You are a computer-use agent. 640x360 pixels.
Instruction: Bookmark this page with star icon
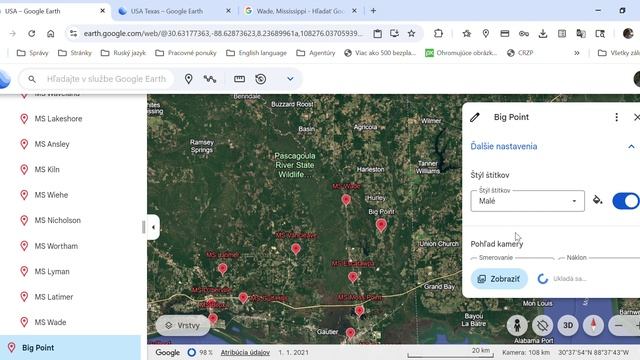pos(411,33)
